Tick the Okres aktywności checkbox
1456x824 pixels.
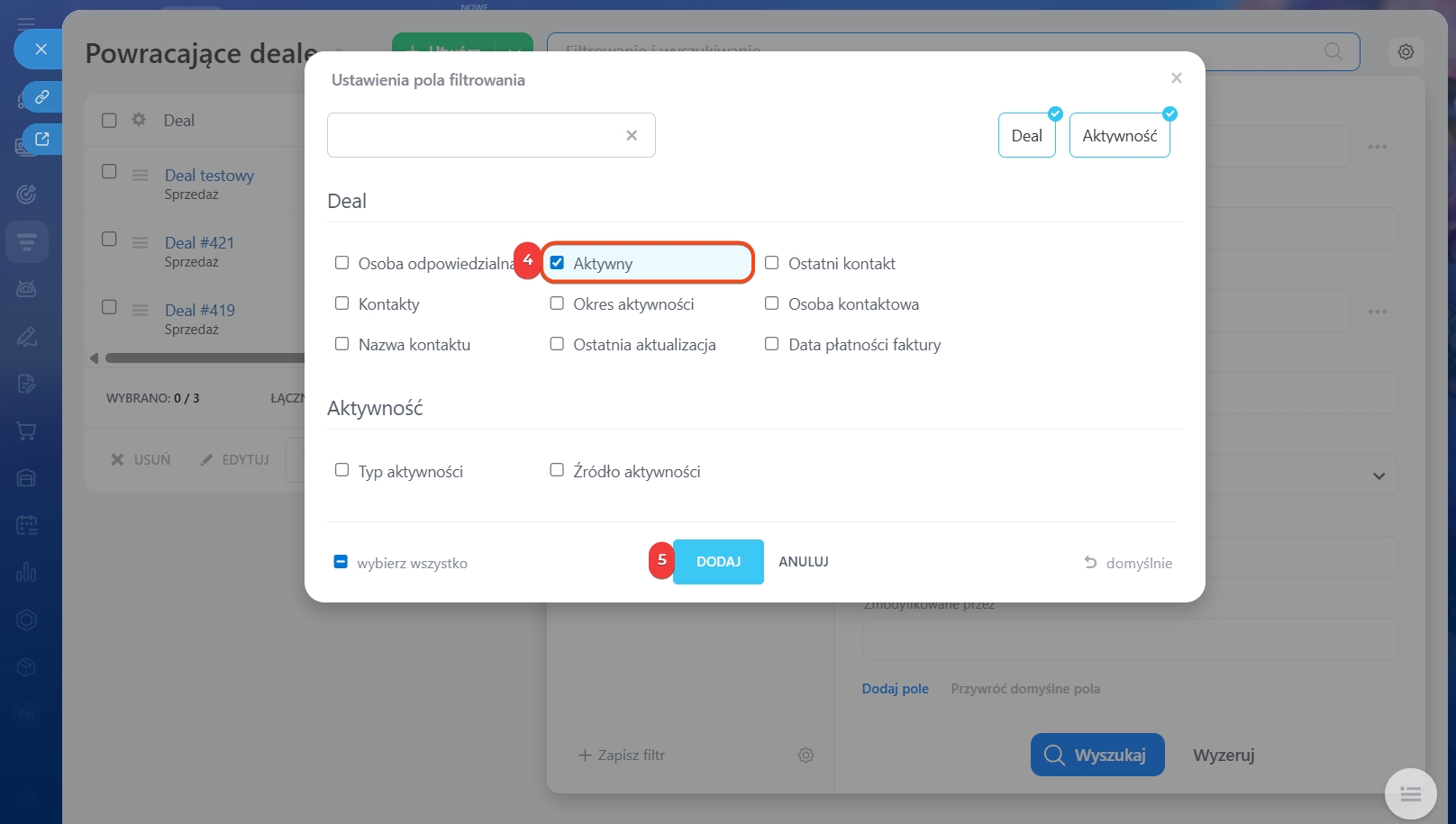point(557,303)
